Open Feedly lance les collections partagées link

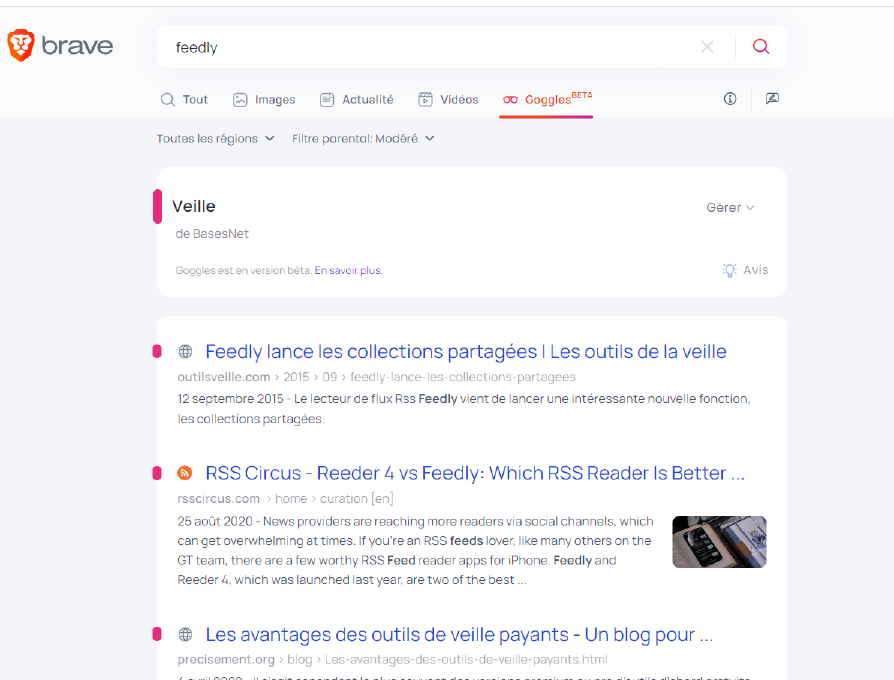point(465,352)
